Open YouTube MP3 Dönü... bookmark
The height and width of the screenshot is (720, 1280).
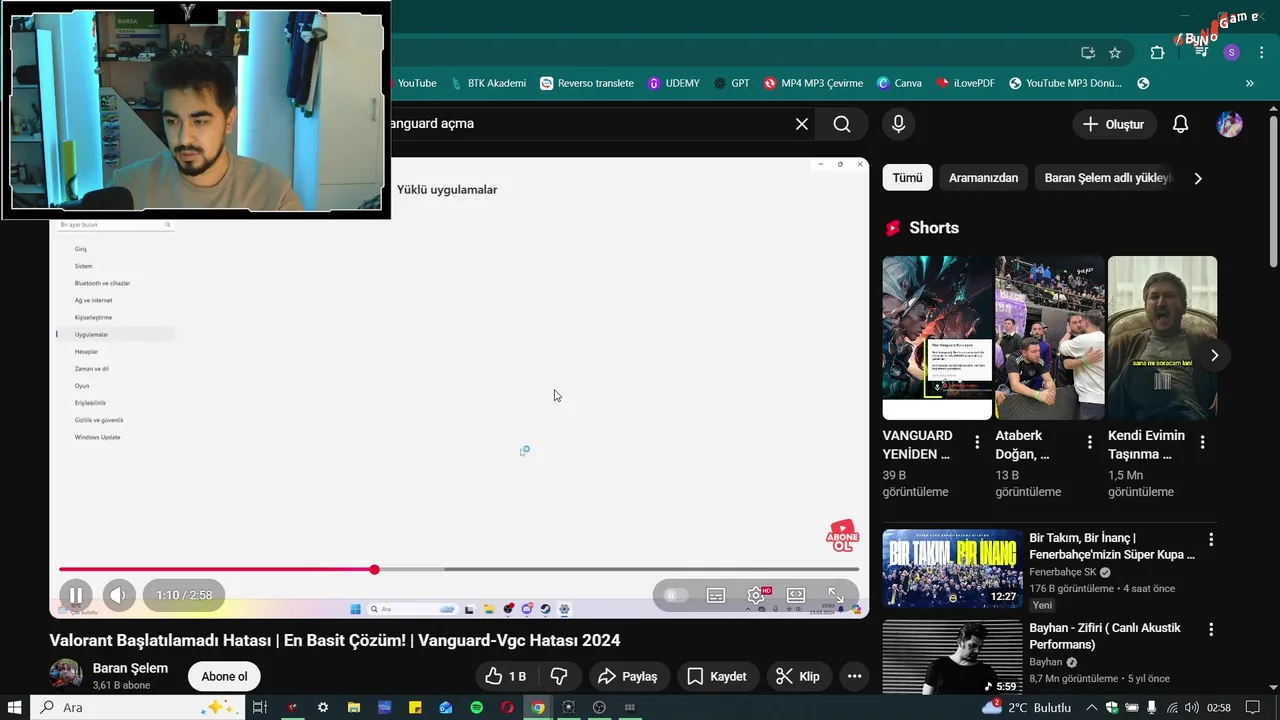pyautogui.click(x=1065, y=83)
